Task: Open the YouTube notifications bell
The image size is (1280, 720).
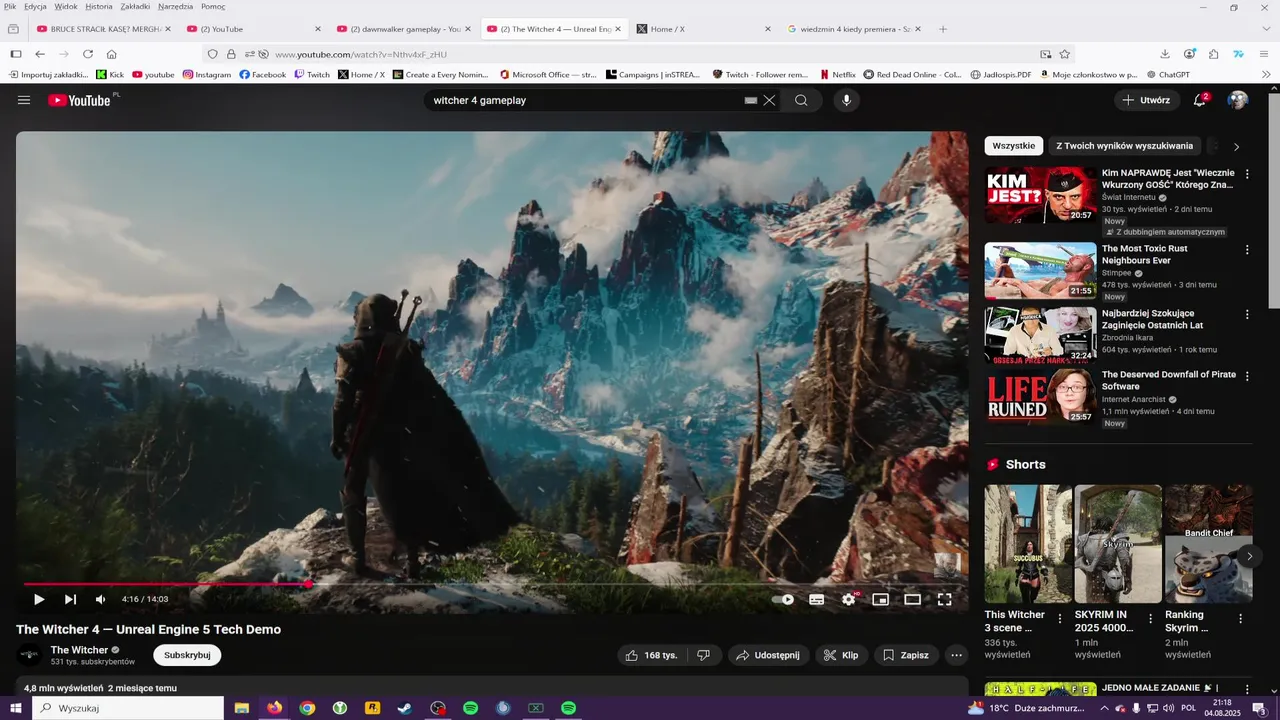Action: coord(1200,100)
